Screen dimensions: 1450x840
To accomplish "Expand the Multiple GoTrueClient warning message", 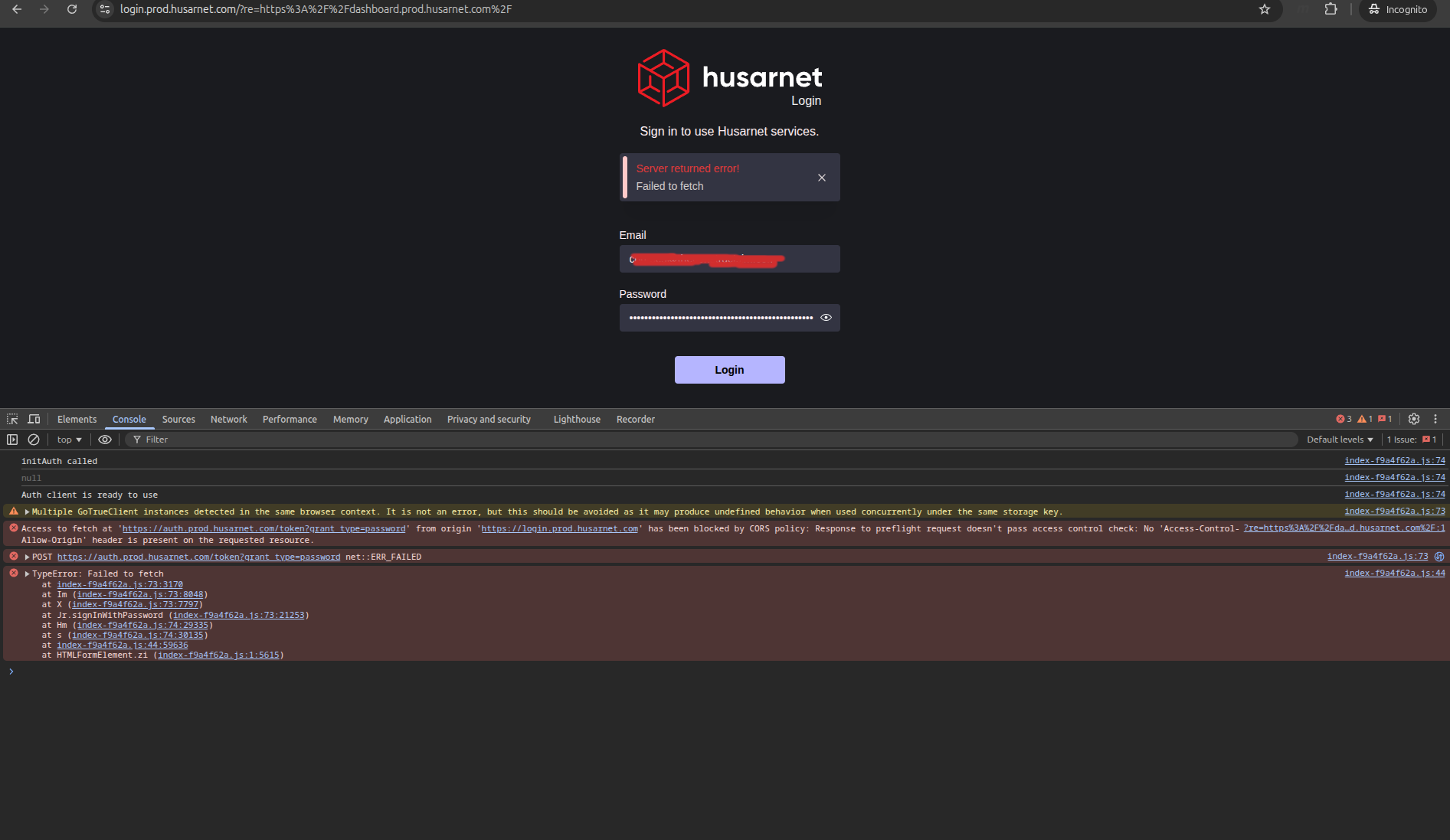I will click(x=28, y=512).
